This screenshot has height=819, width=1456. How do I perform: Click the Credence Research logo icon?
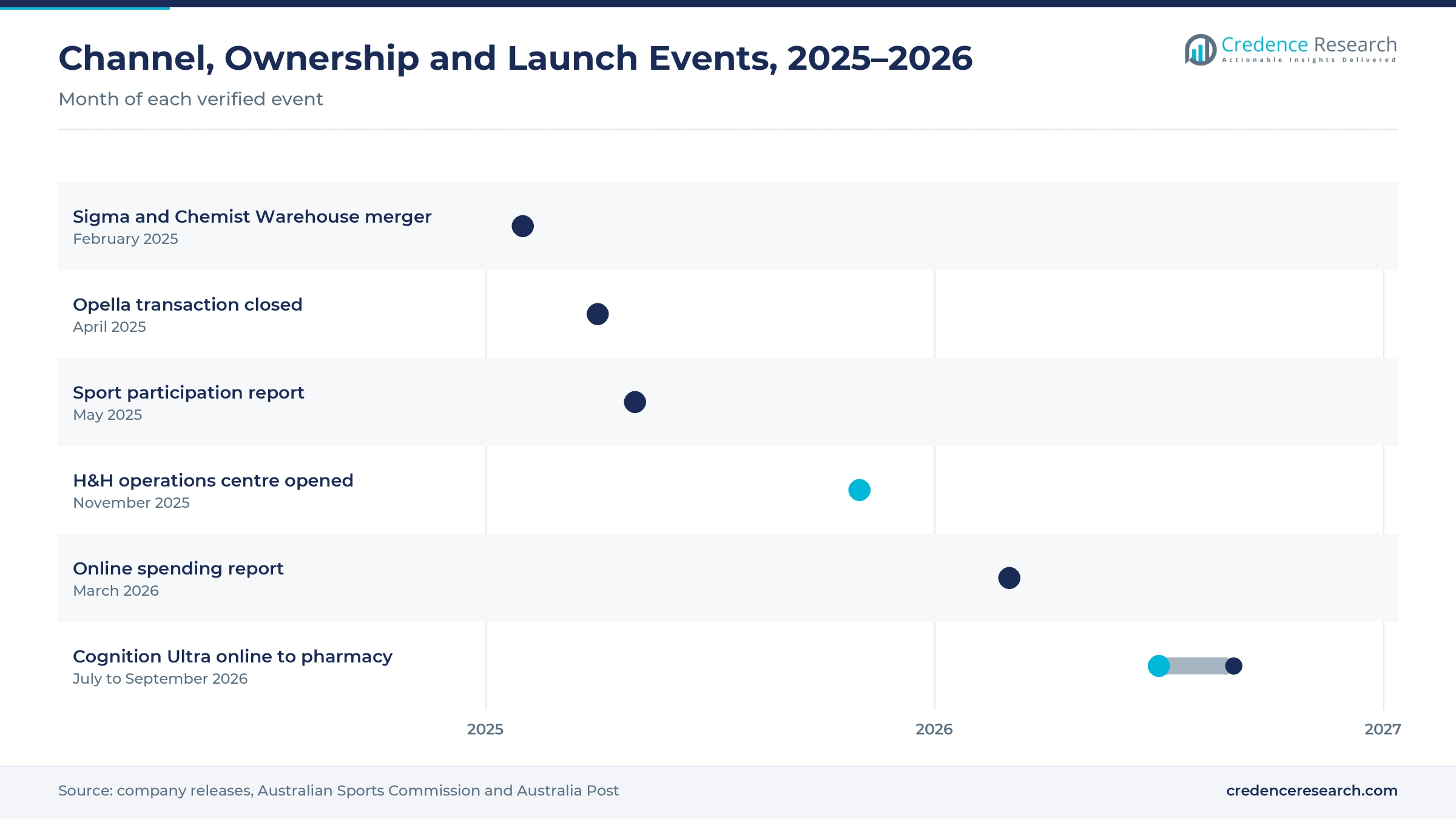point(1201,50)
